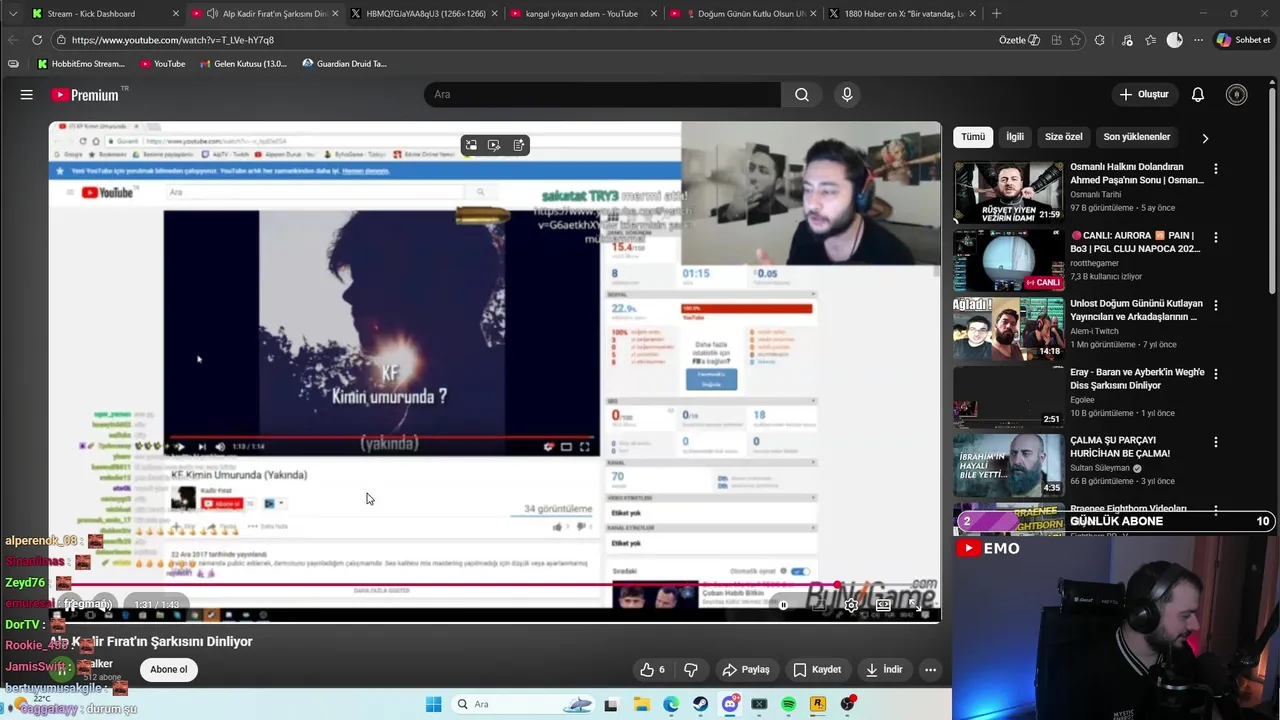1280x720 pixels.
Task: Select the Size özel filter chip
Action: pyautogui.click(x=1064, y=137)
